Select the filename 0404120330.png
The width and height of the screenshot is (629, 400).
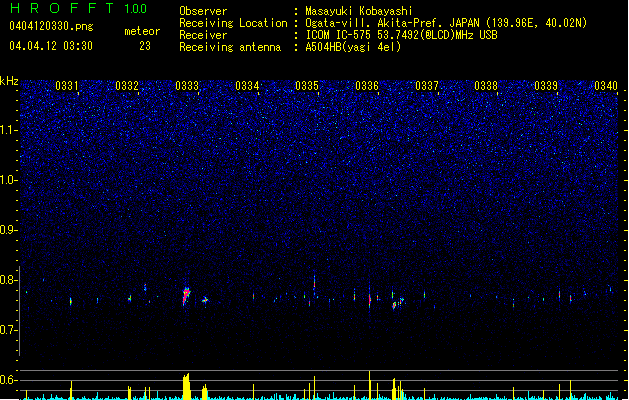coord(51,26)
